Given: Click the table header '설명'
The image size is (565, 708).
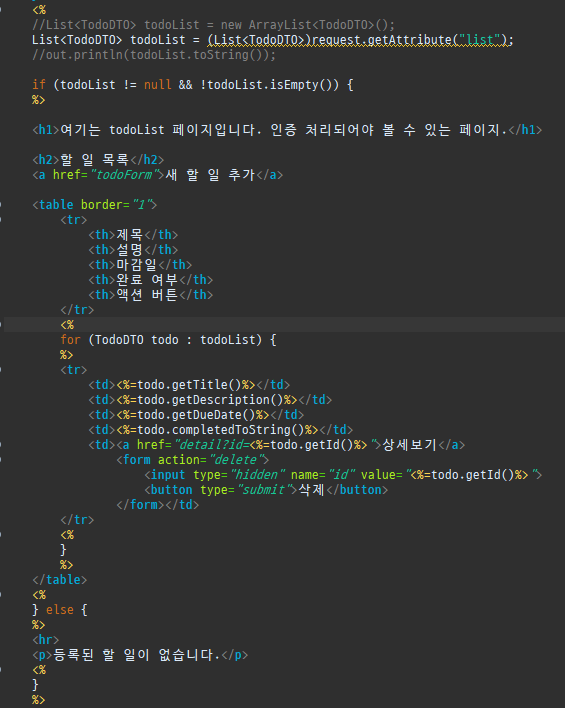Looking at the screenshot, I should (130, 249).
